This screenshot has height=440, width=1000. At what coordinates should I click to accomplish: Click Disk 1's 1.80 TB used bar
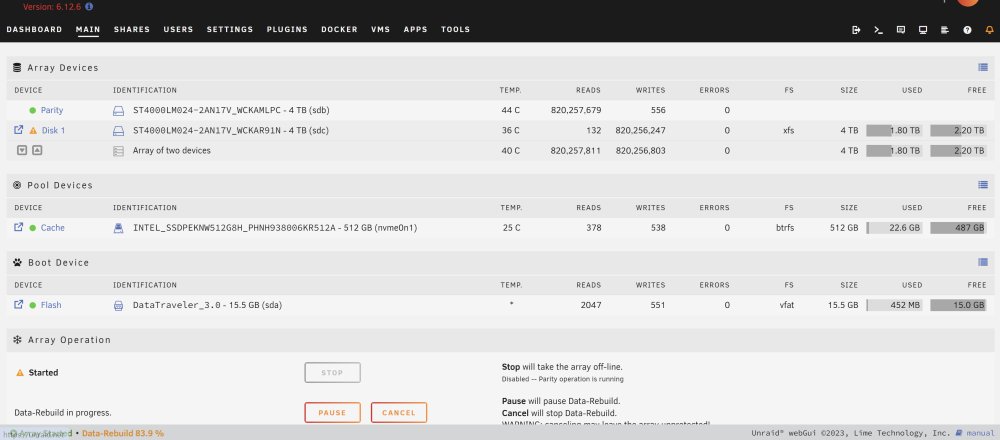pos(894,131)
